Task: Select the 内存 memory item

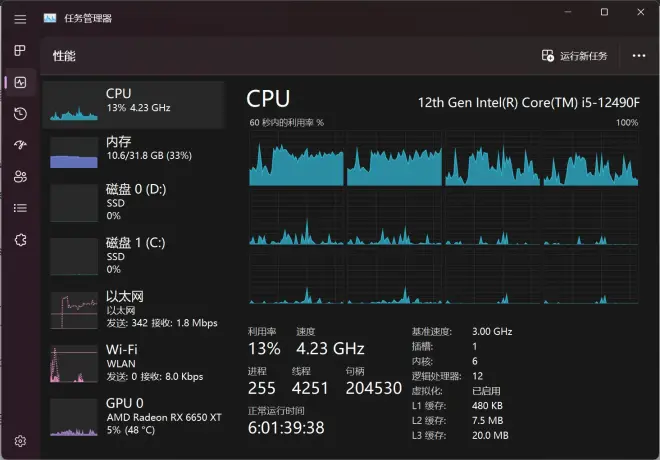Action: click(x=133, y=152)
